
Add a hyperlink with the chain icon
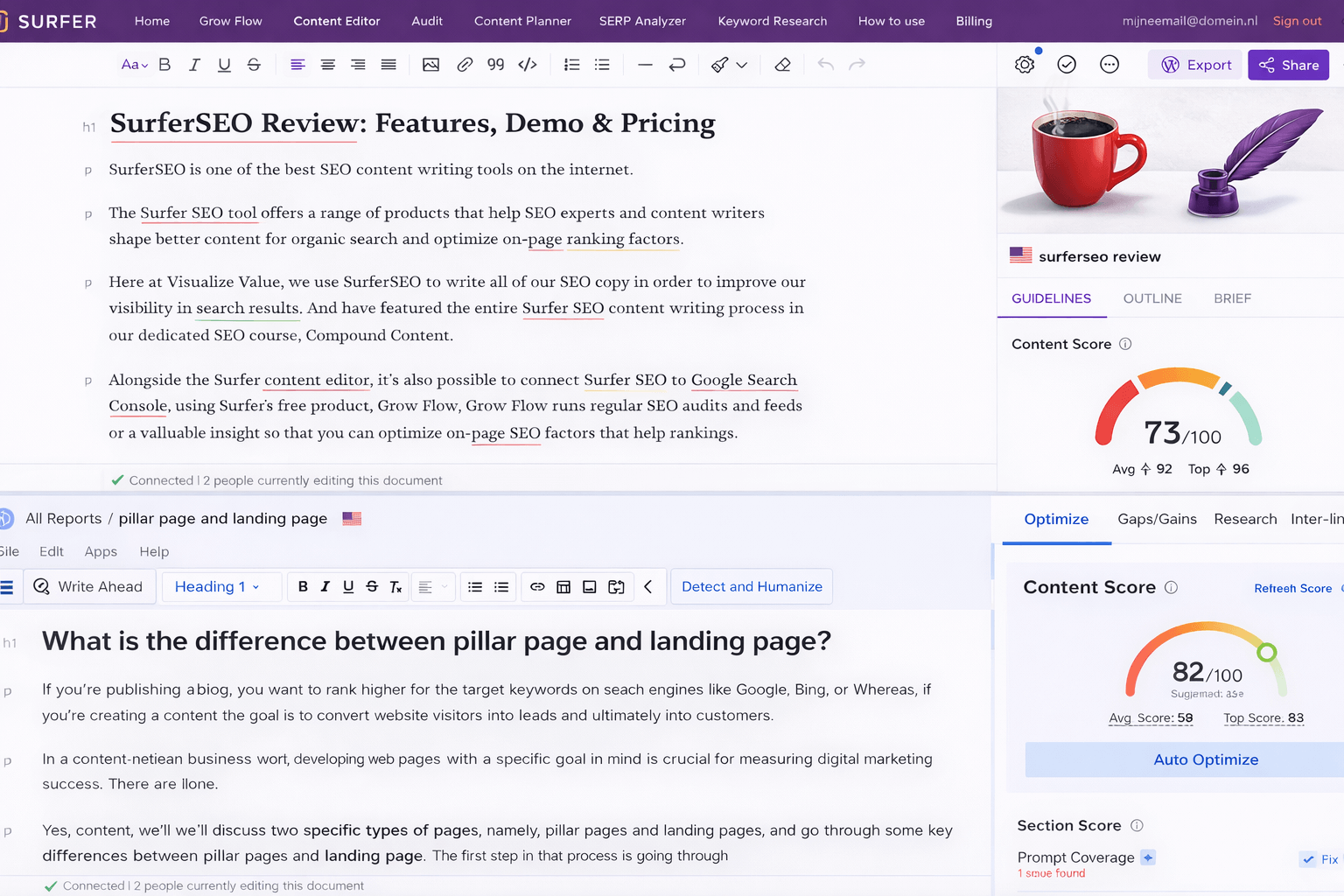[537, 586]
